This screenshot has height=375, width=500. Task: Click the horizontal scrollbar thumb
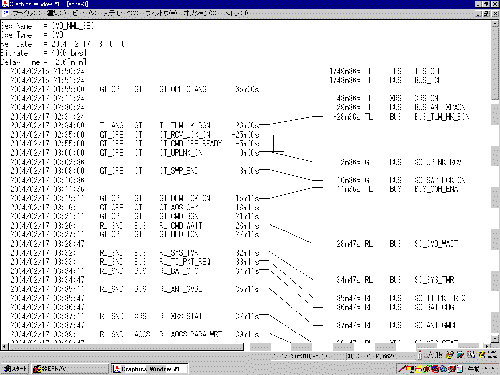pyautogui.click(x=126, y=347)
